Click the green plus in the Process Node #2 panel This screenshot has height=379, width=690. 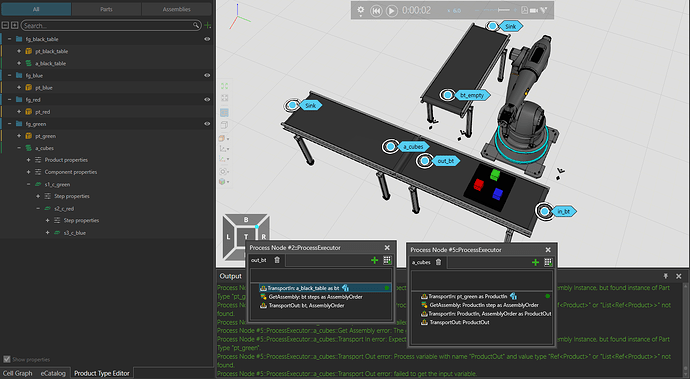pyautogui.click(x=374, y=260)
